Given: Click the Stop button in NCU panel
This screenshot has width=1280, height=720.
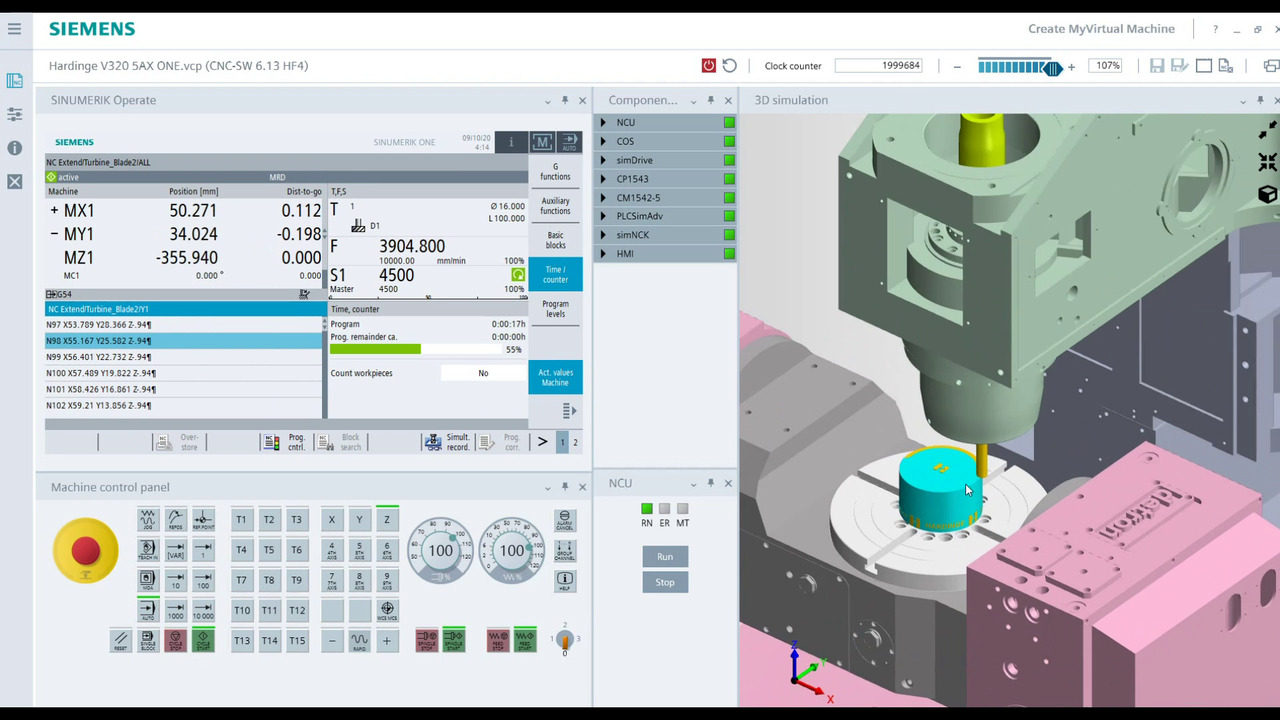Looking at the screenshot, I should coord(665,582).
